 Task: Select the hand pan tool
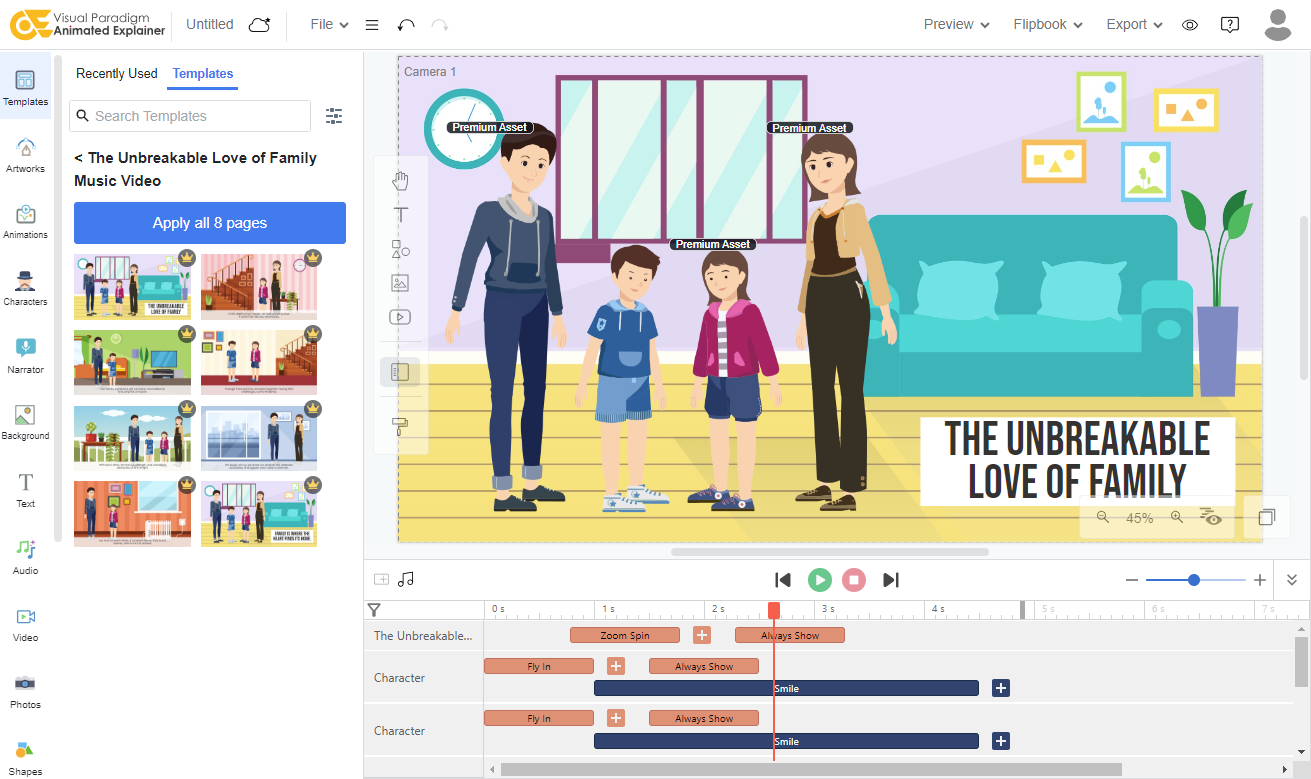(400, 181)
